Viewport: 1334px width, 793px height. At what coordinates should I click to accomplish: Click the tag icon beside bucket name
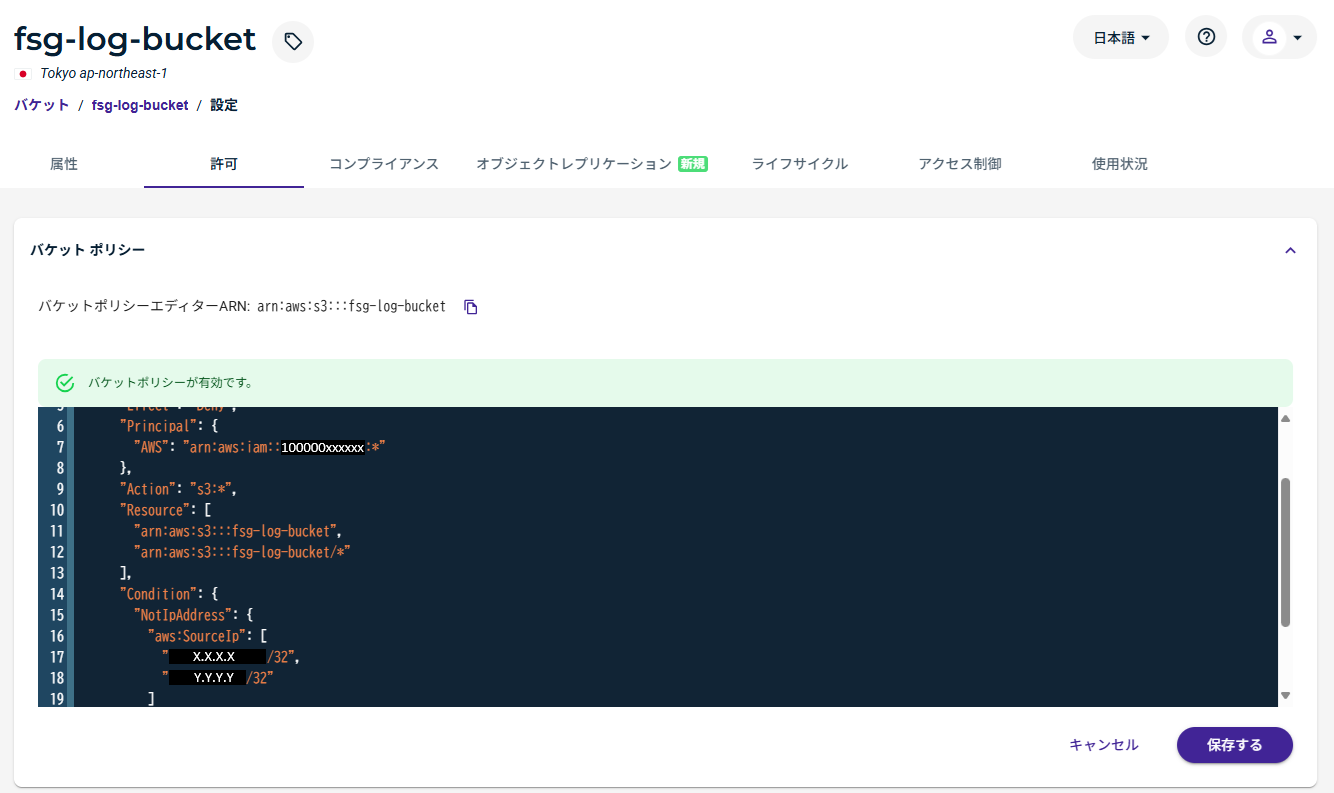tap(292, 41)
